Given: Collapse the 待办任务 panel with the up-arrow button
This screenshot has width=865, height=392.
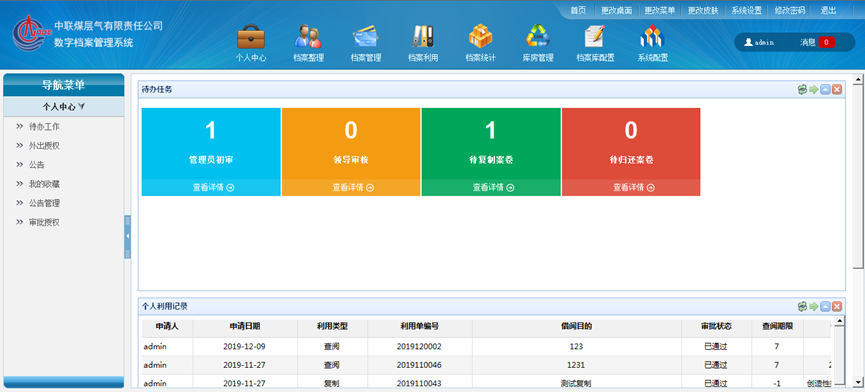Looking at the screenshot, I should [x=825, y=89].
